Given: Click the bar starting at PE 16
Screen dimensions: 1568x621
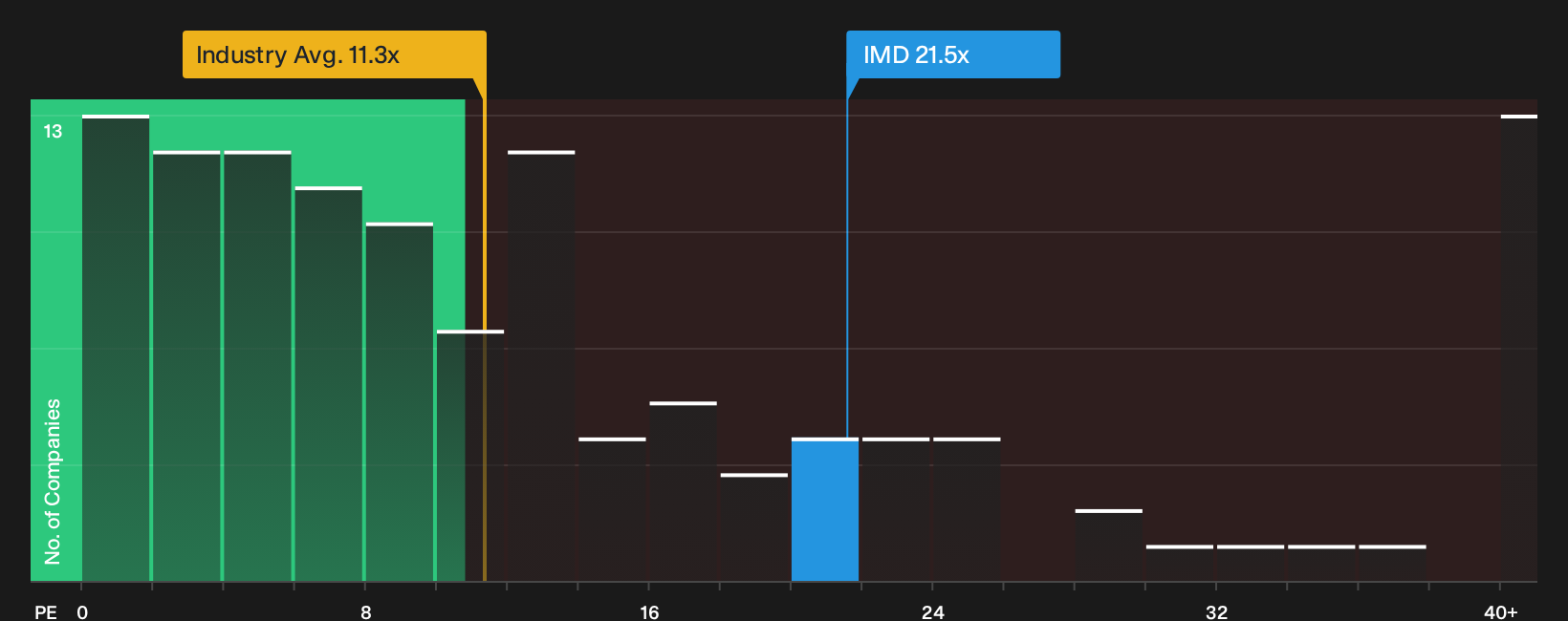Looking at the screenshot, I should point(683,492).
